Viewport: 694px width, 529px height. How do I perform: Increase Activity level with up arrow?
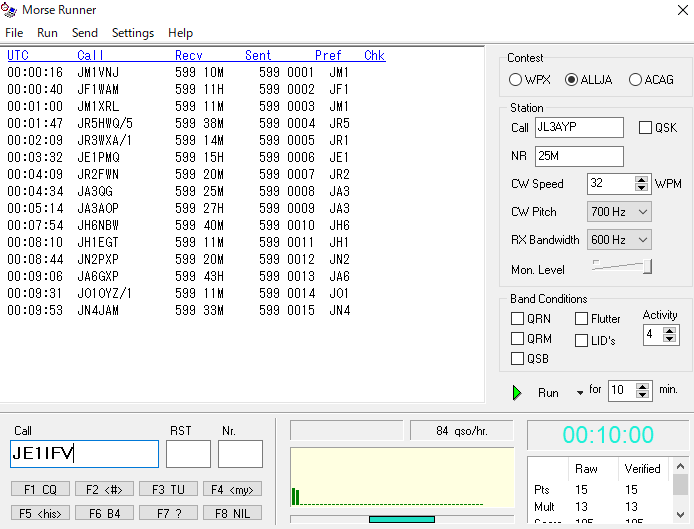(x=669, y=331)
